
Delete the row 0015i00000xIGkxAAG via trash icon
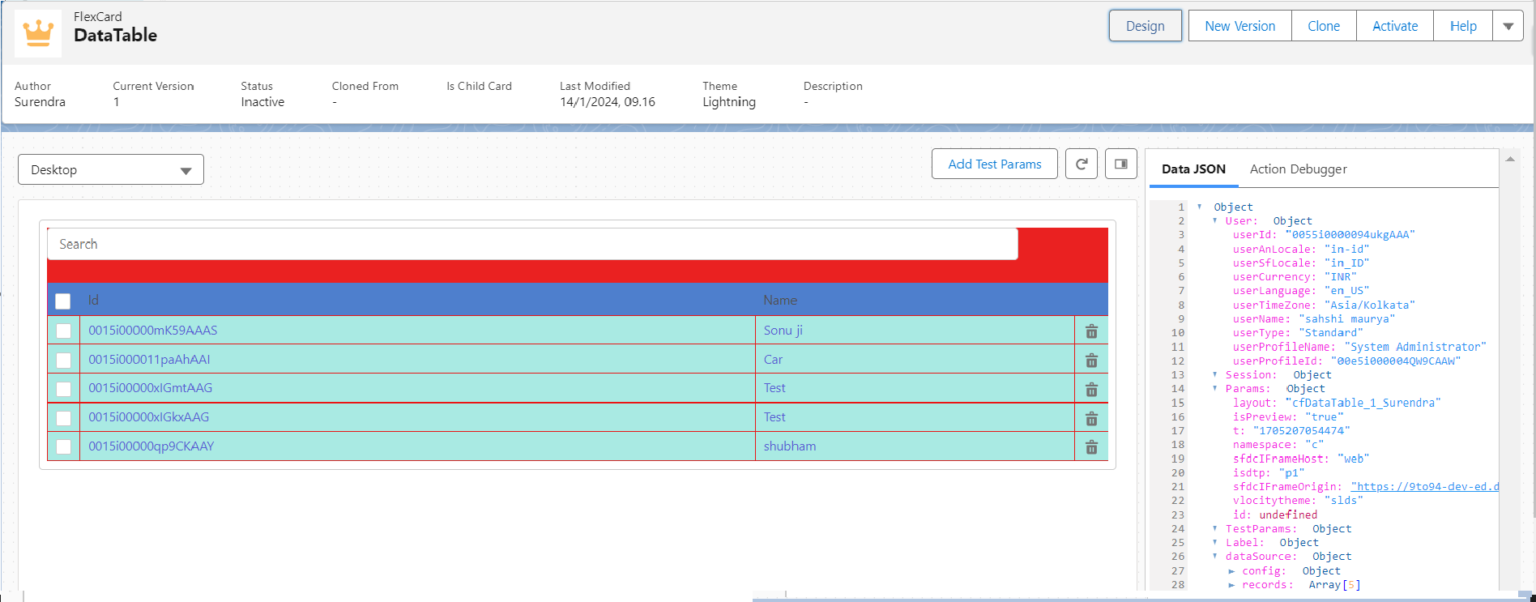click(1091, 418)
